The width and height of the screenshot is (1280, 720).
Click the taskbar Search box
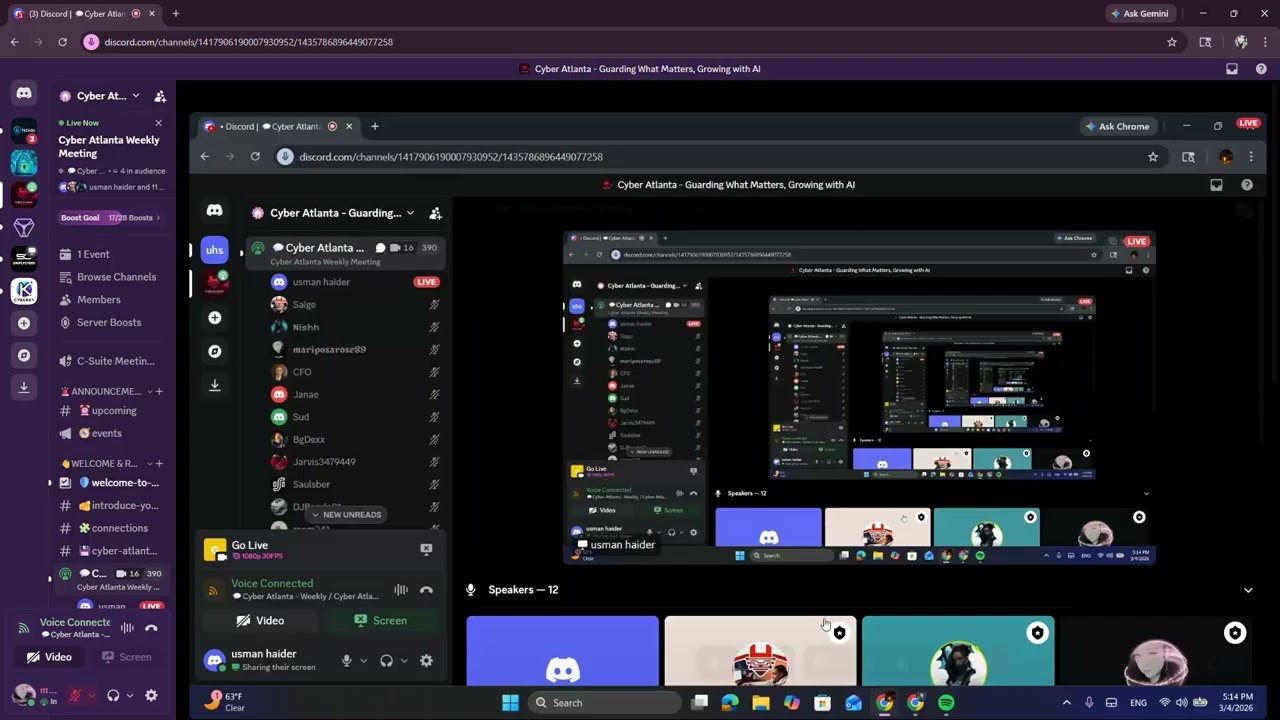[x=604, y=703]
